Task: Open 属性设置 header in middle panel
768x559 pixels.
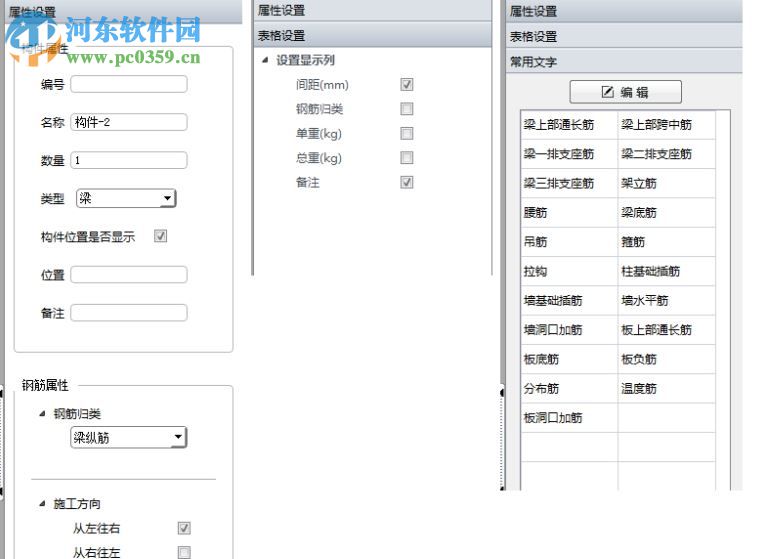Action: [373, 10]
